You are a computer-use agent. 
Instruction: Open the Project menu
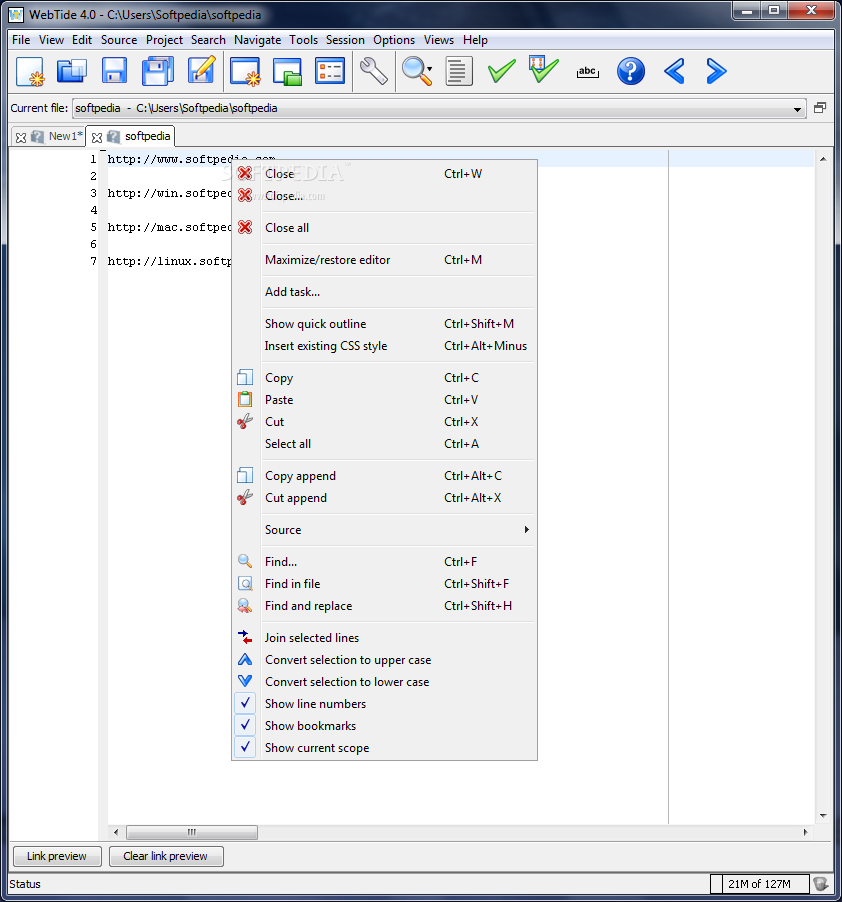164,40
